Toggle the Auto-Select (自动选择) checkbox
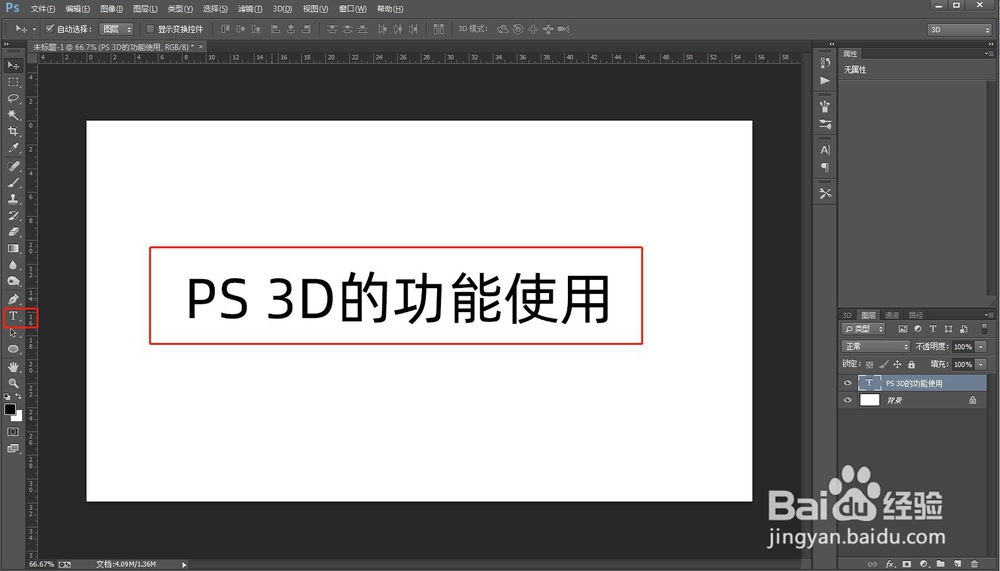This screenshot has width=1000, height=571. pyautogui.click(x=50, y=29)
